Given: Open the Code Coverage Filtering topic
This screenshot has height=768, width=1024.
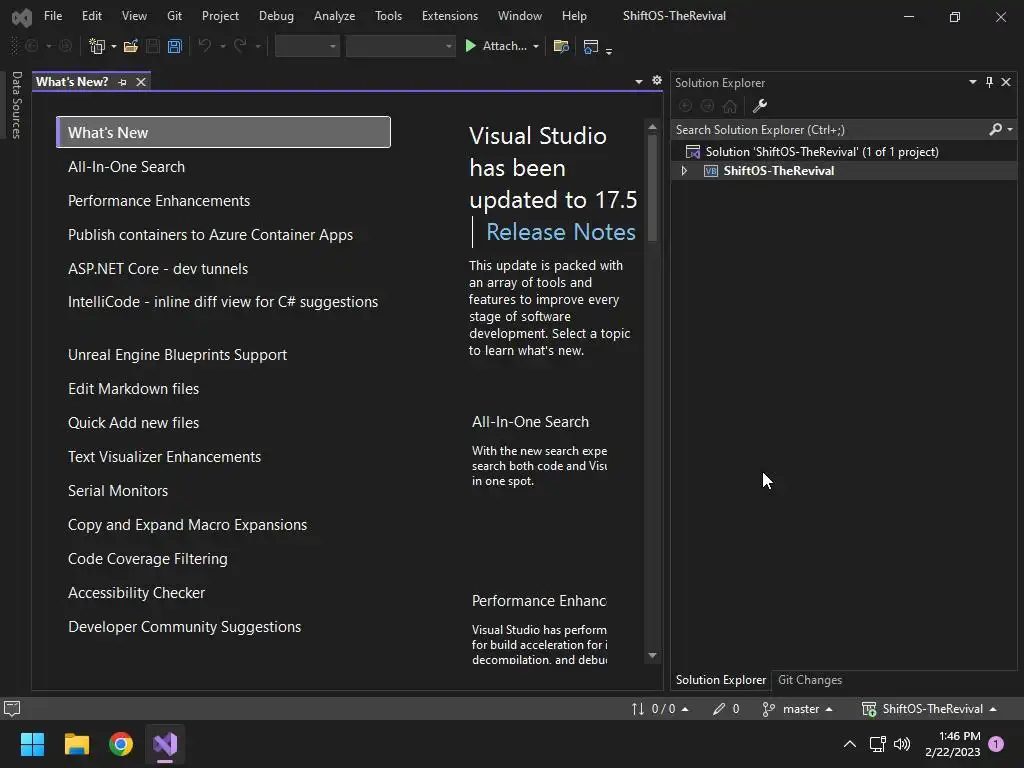Looking at the screenshot, I should click(x=148, y=558).
